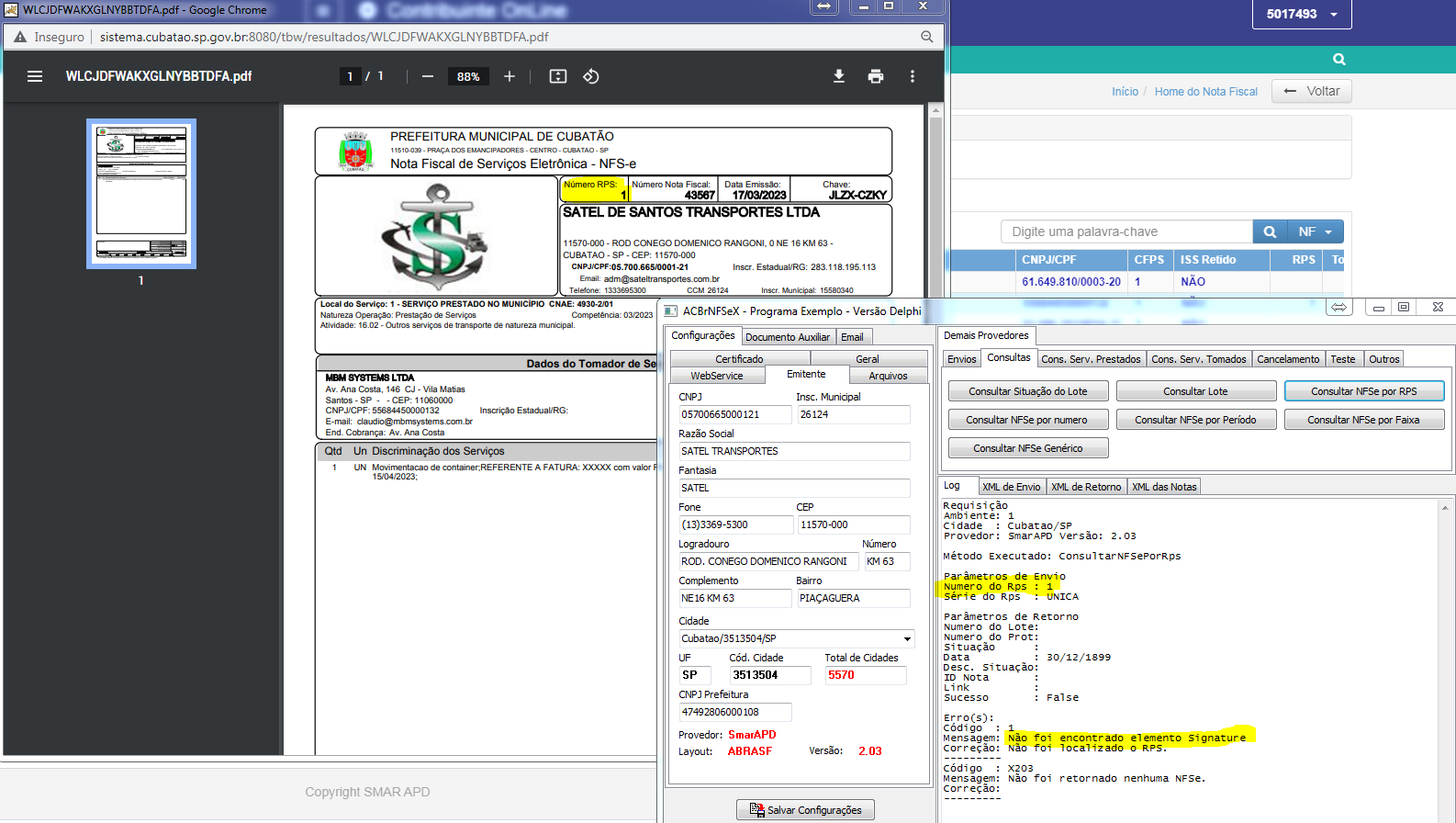The image size is (1456, 823).
Task: Click the PDF viewer vertical scrollbar up arrow
Action: (936, 111)
